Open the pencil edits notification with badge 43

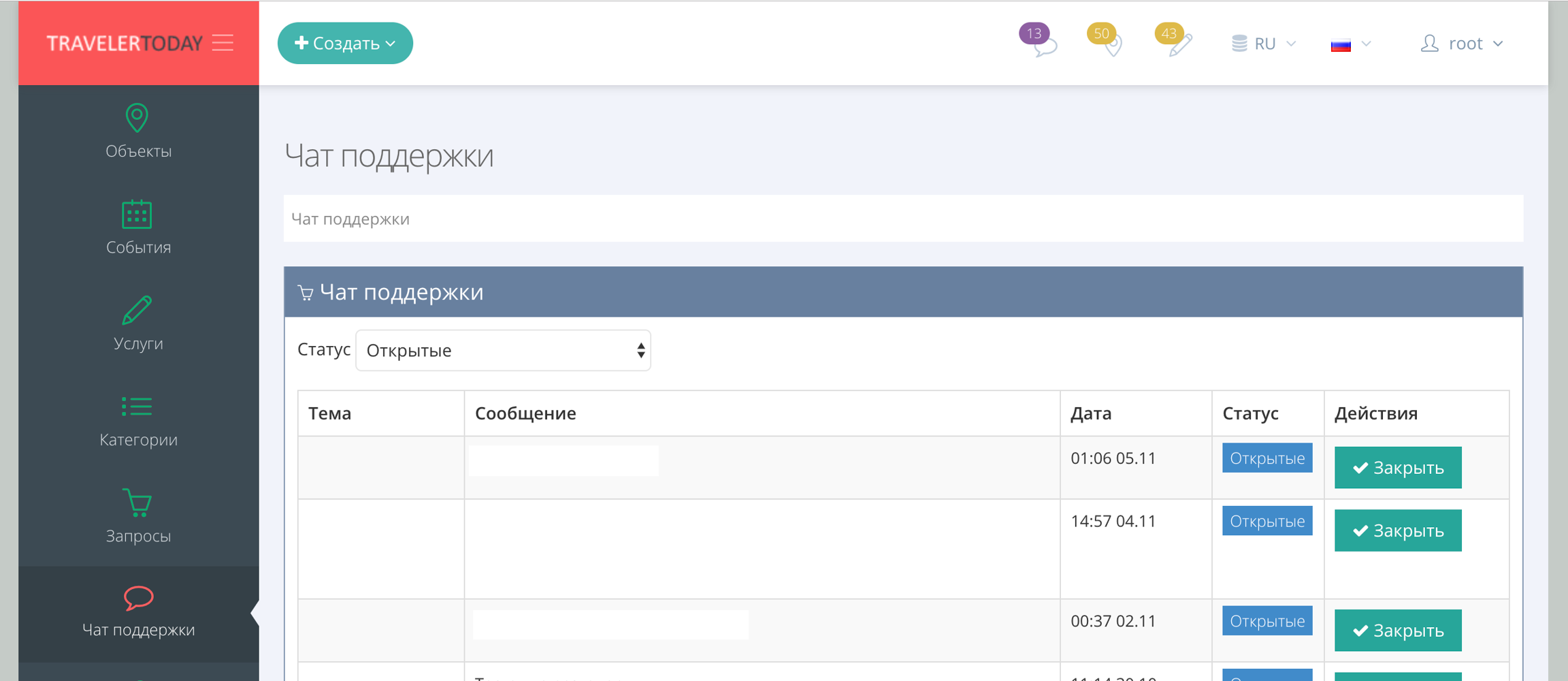pyautogui.click(x=1179, y=44)
